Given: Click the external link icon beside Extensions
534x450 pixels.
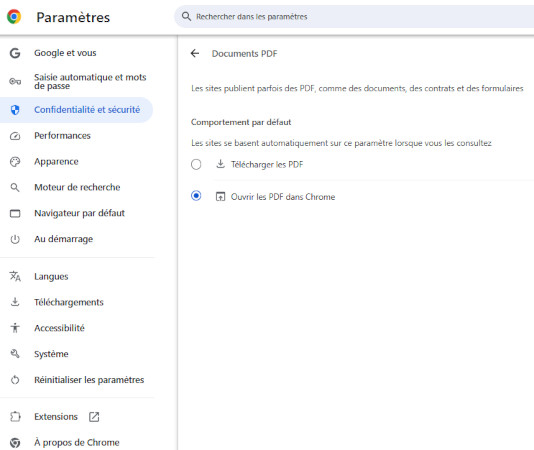Looking at the screenshot, I should click(x=94, y=417).
